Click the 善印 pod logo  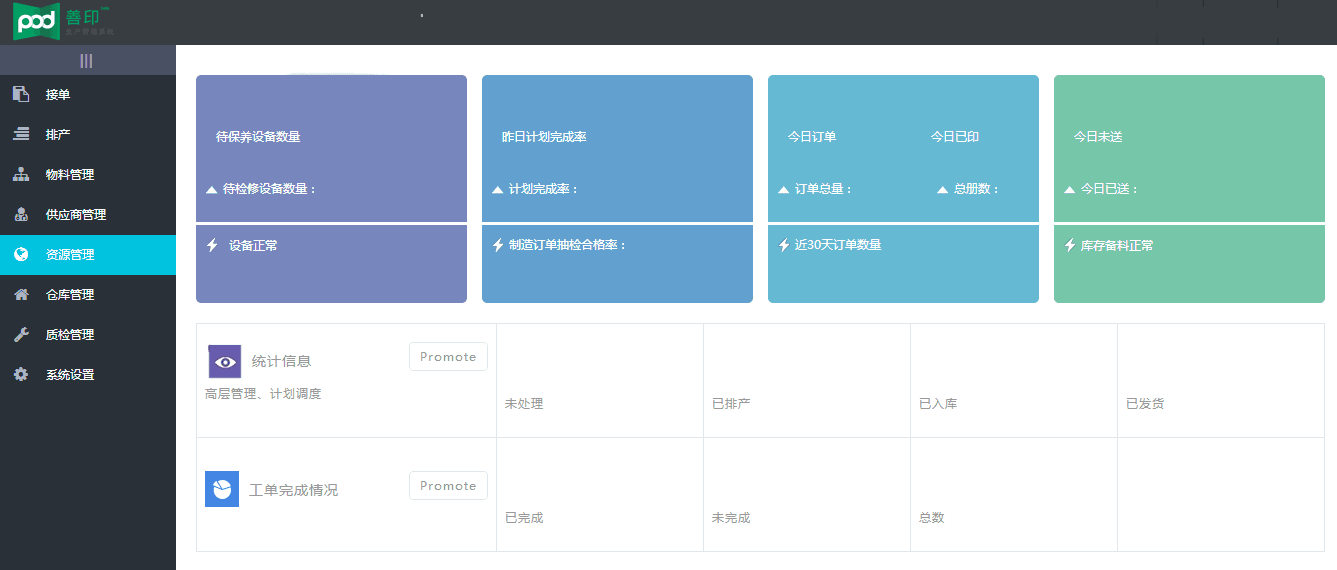point(62,21)
